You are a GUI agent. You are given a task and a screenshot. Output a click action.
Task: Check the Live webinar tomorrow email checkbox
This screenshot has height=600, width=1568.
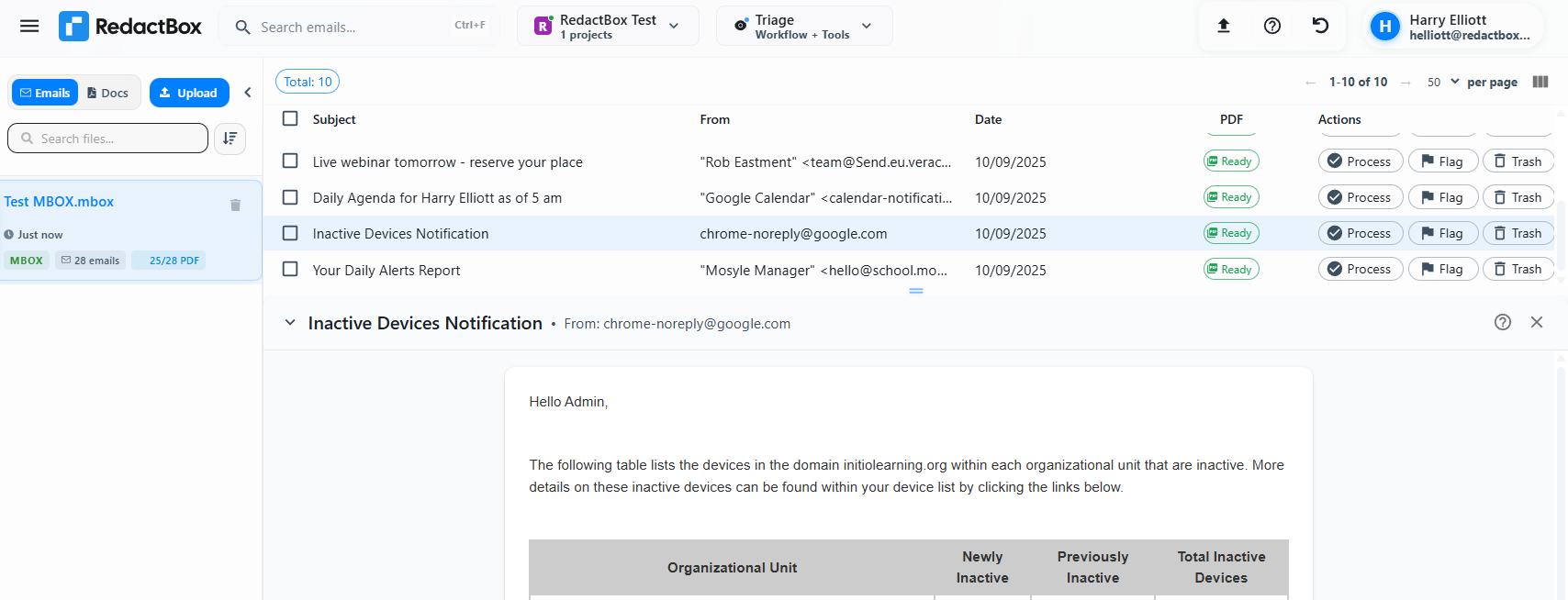tap(290, 161)
